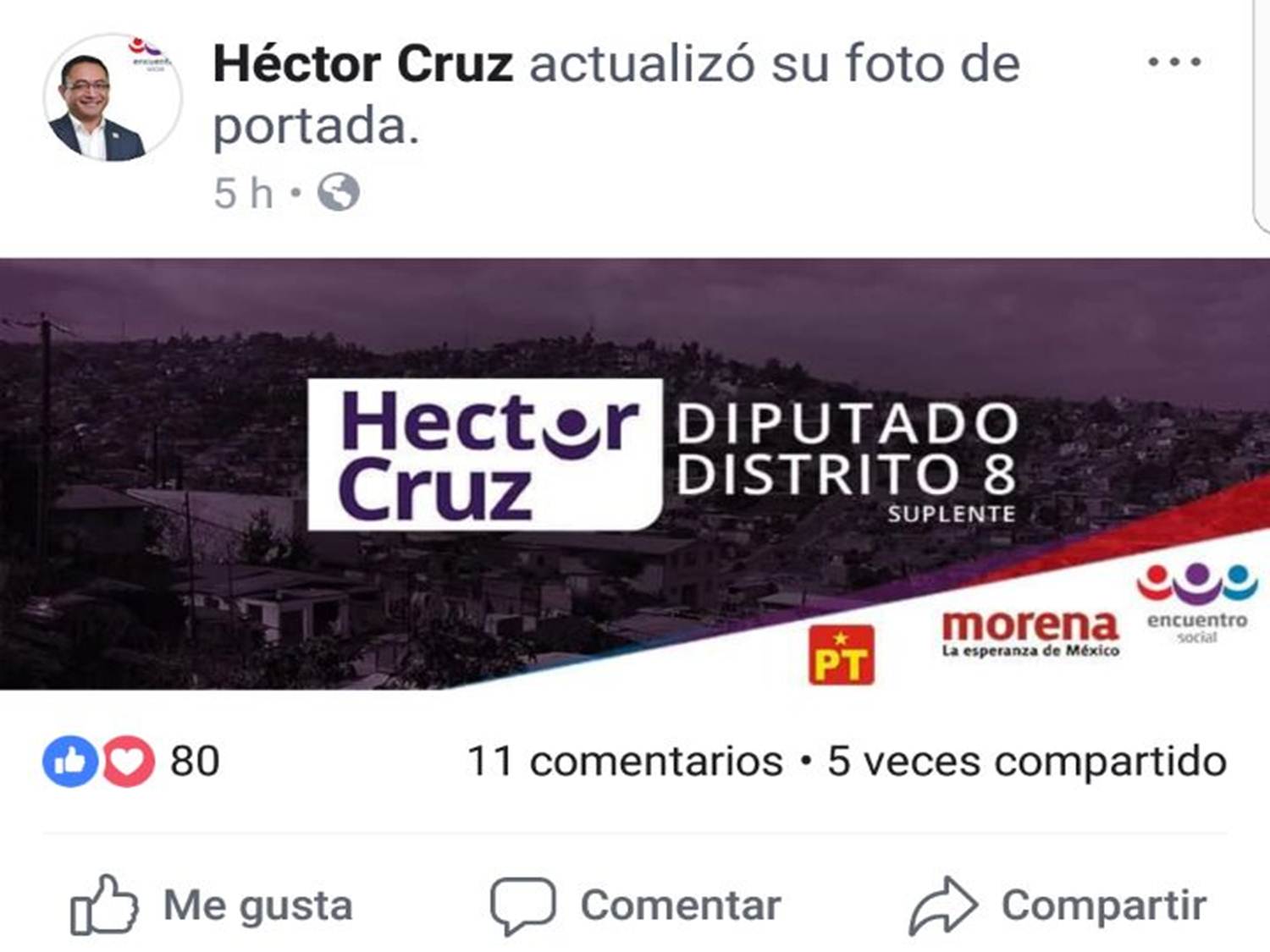Open the Héctor Cruz profile name link
This screenshot has height=952, width=1270.
362,63
